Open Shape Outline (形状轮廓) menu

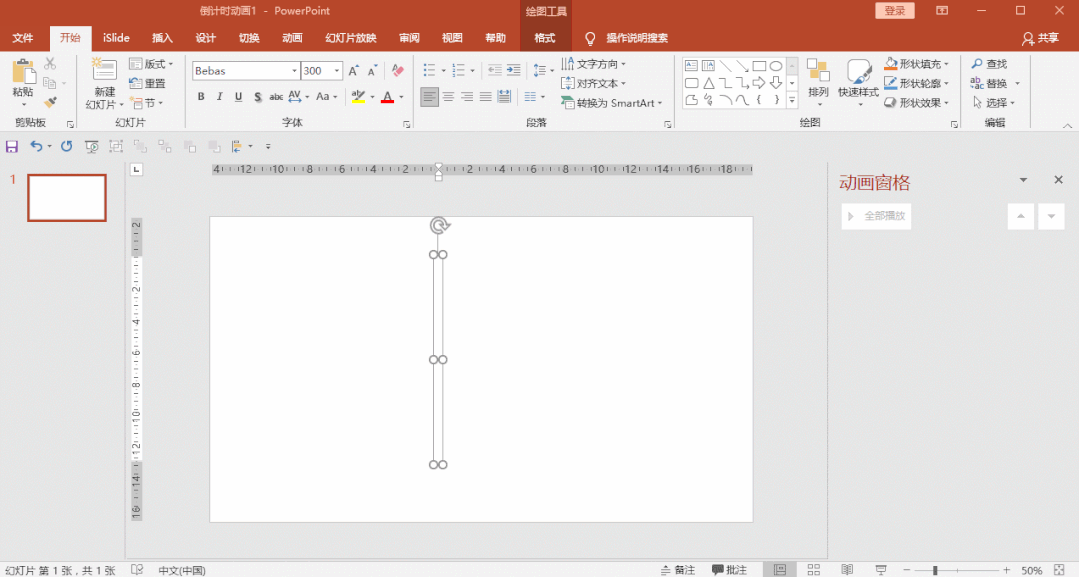pos(917,83)
